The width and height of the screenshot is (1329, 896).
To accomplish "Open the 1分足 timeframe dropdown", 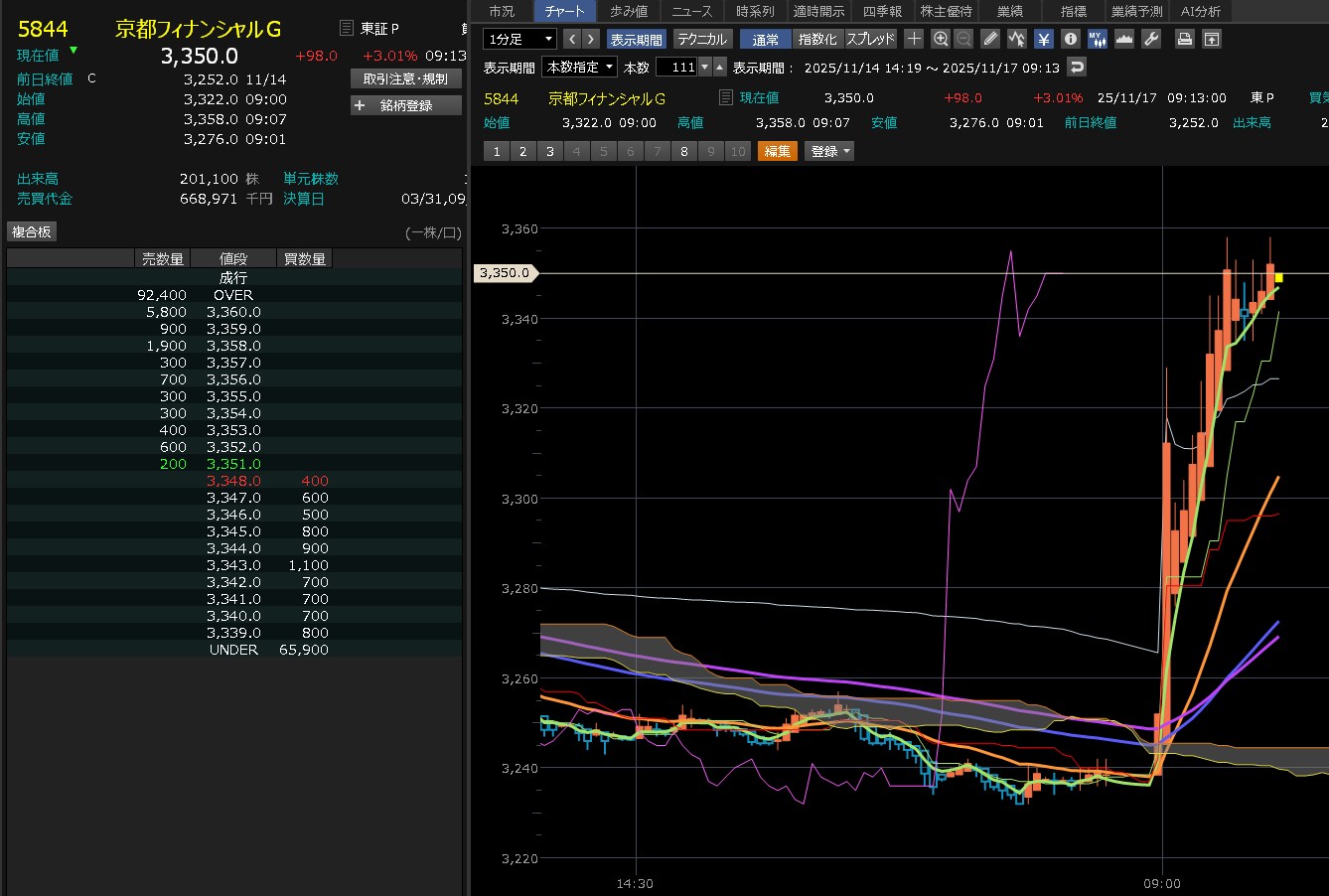I will [519, 39].
